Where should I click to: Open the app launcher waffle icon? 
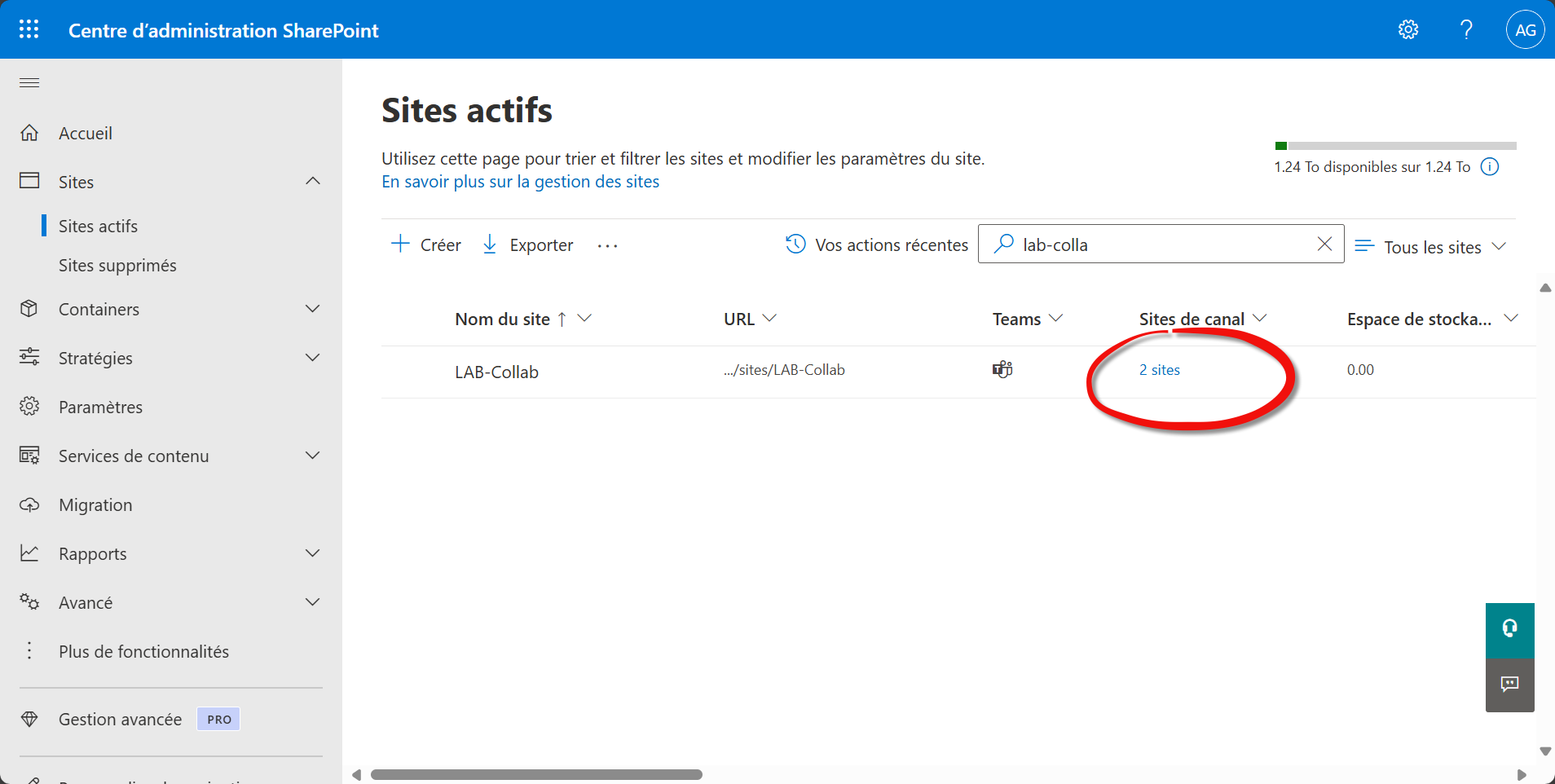click(x=29, y=29)
